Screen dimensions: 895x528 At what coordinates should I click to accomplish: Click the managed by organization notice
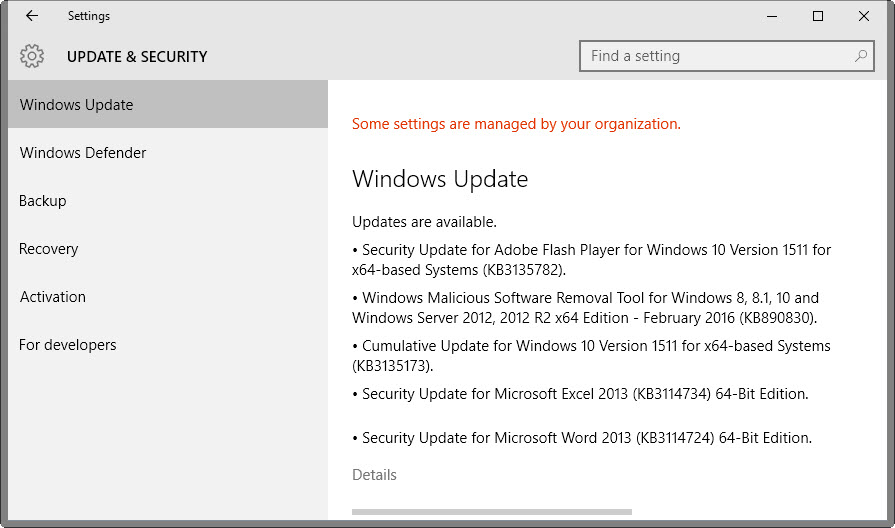(x=516, y=124)
